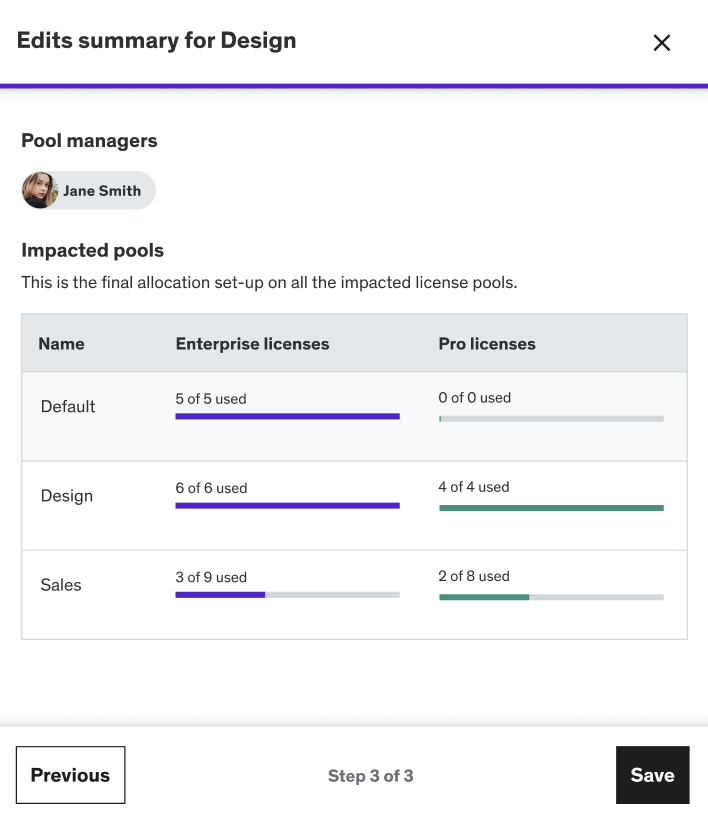
Task: Close the Edits summary dialog
Action: (661, 43)
